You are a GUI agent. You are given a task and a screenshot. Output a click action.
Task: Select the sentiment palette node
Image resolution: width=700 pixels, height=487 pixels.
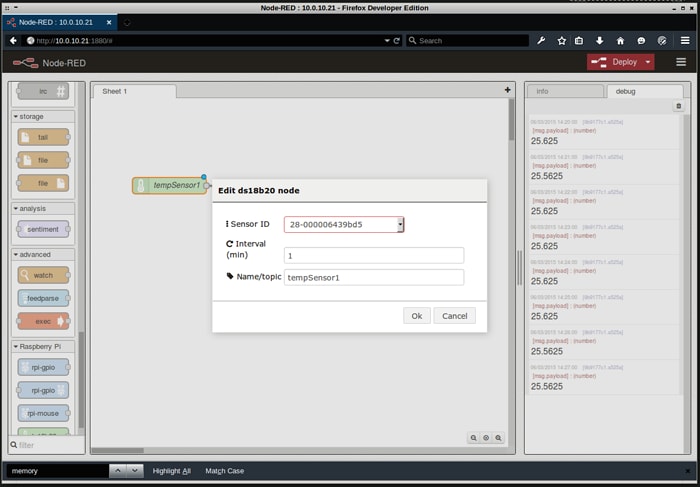[x=43, y=229]
